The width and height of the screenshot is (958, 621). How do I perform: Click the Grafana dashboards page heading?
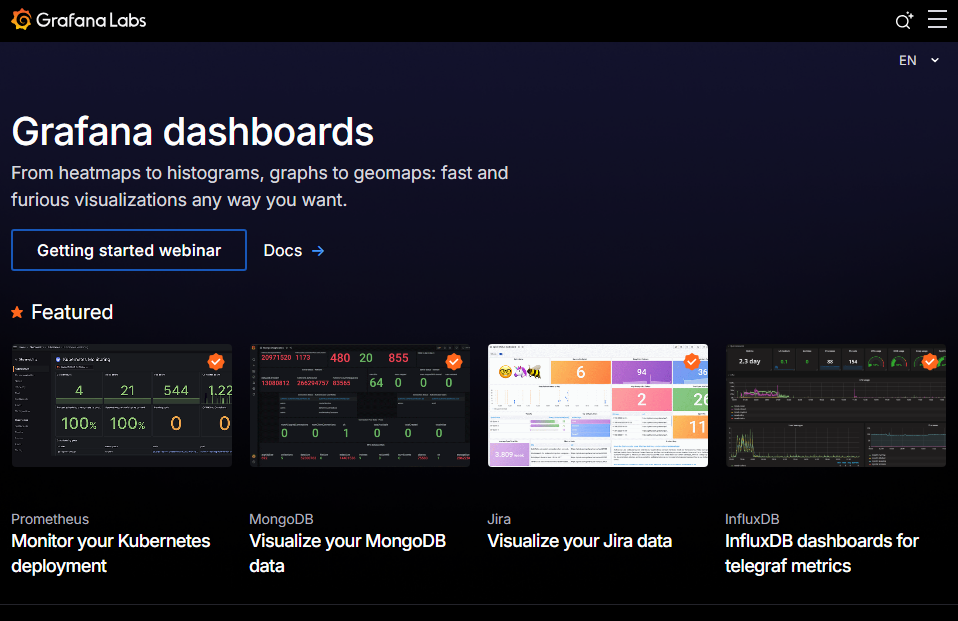pyautogui.click(x=192, y=131)
